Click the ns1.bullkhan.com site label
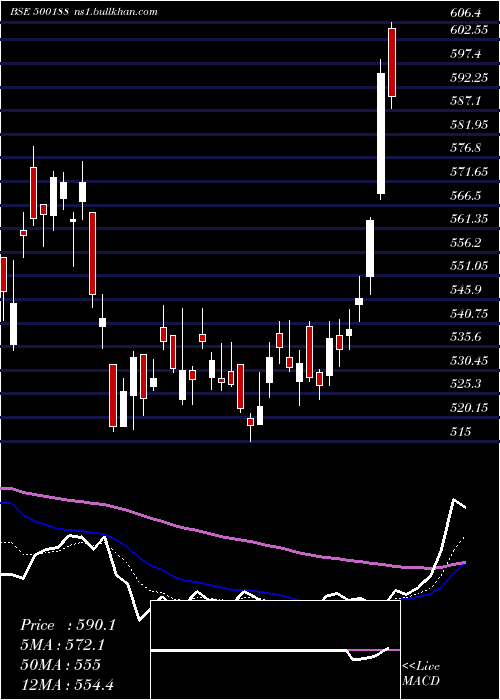The width and height of the screenshot is (500, 700). coord(115,12)
